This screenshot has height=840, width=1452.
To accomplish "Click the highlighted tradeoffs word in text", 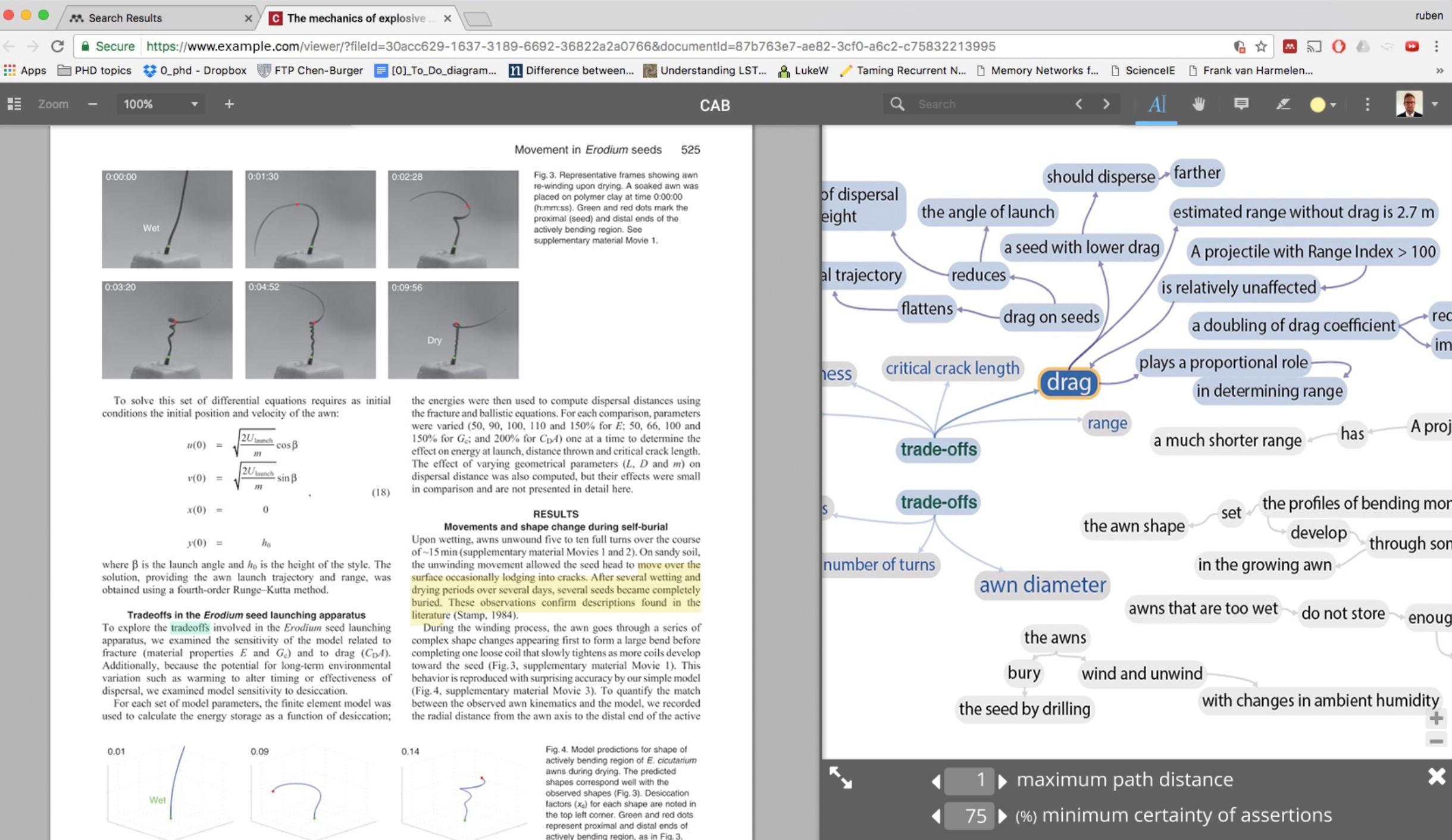I will (x=190, y=628).
